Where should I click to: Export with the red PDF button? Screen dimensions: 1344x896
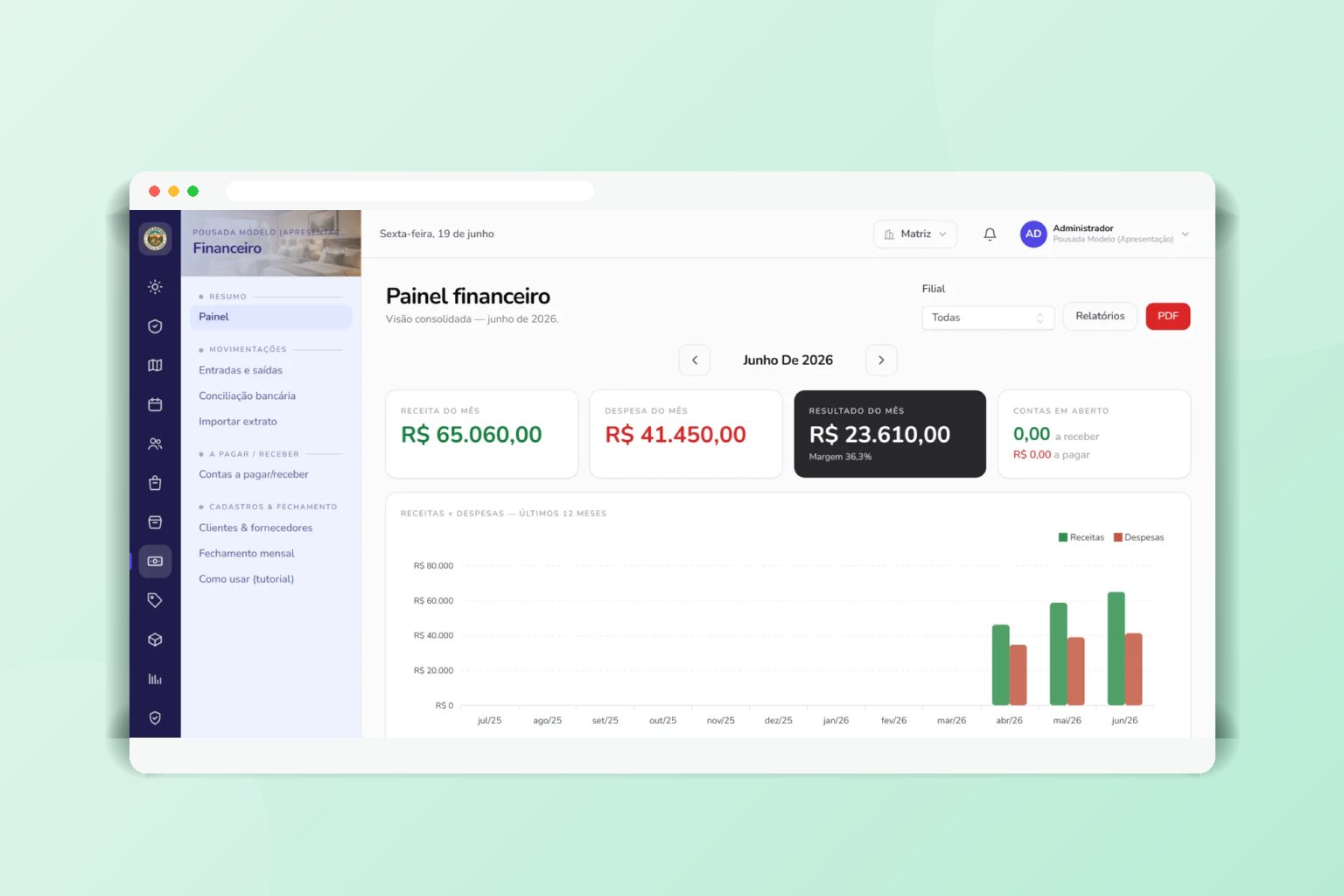(x=1168, y=316)
